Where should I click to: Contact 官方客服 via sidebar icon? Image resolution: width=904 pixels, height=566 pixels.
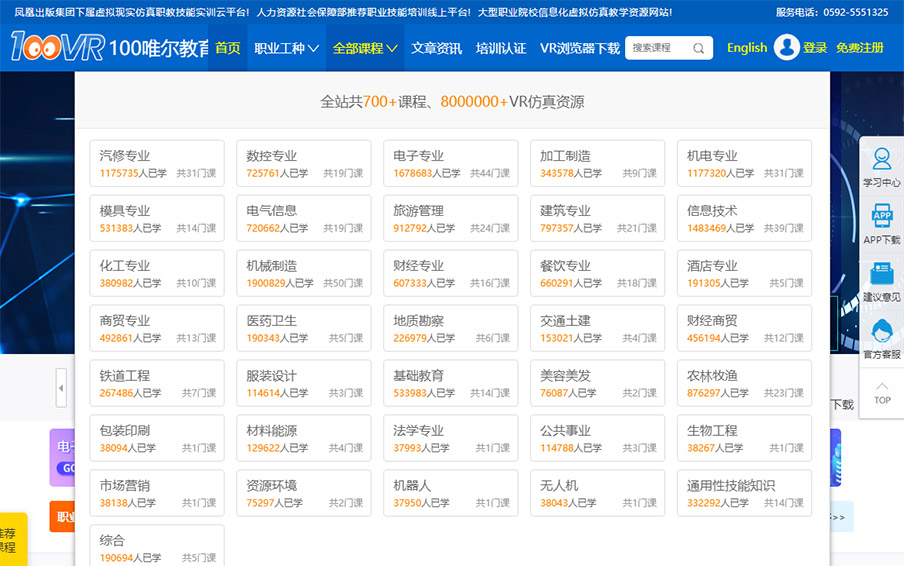881,339
